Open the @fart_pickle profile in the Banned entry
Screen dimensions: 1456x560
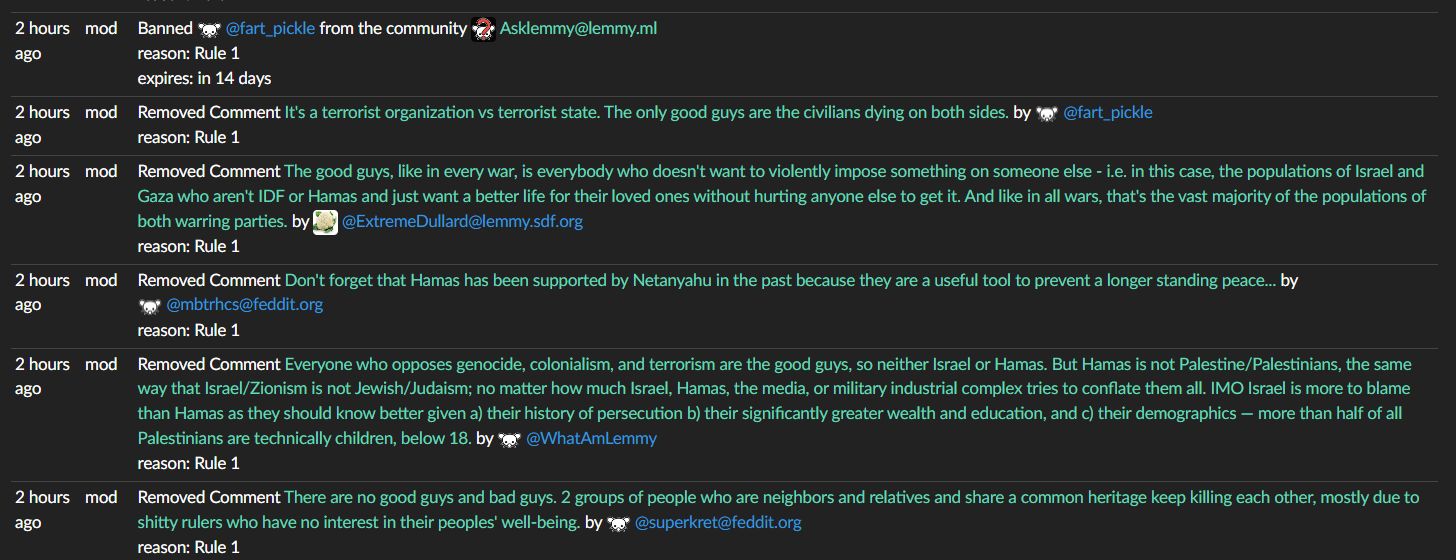270,29
